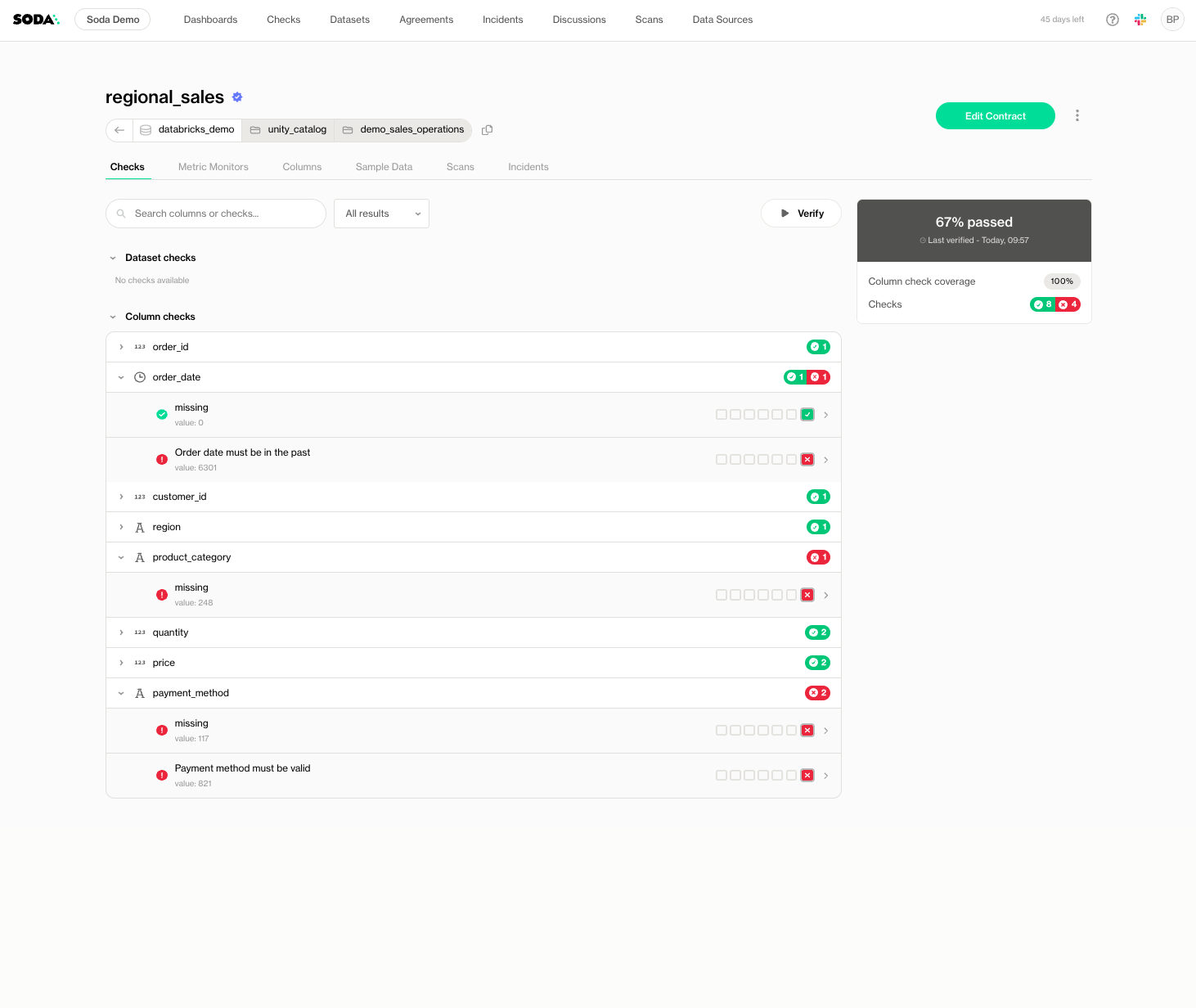Viewport: 1196px width, 1008px height.
Task: Click the Soda logo in header
Action: click(36, 20)
